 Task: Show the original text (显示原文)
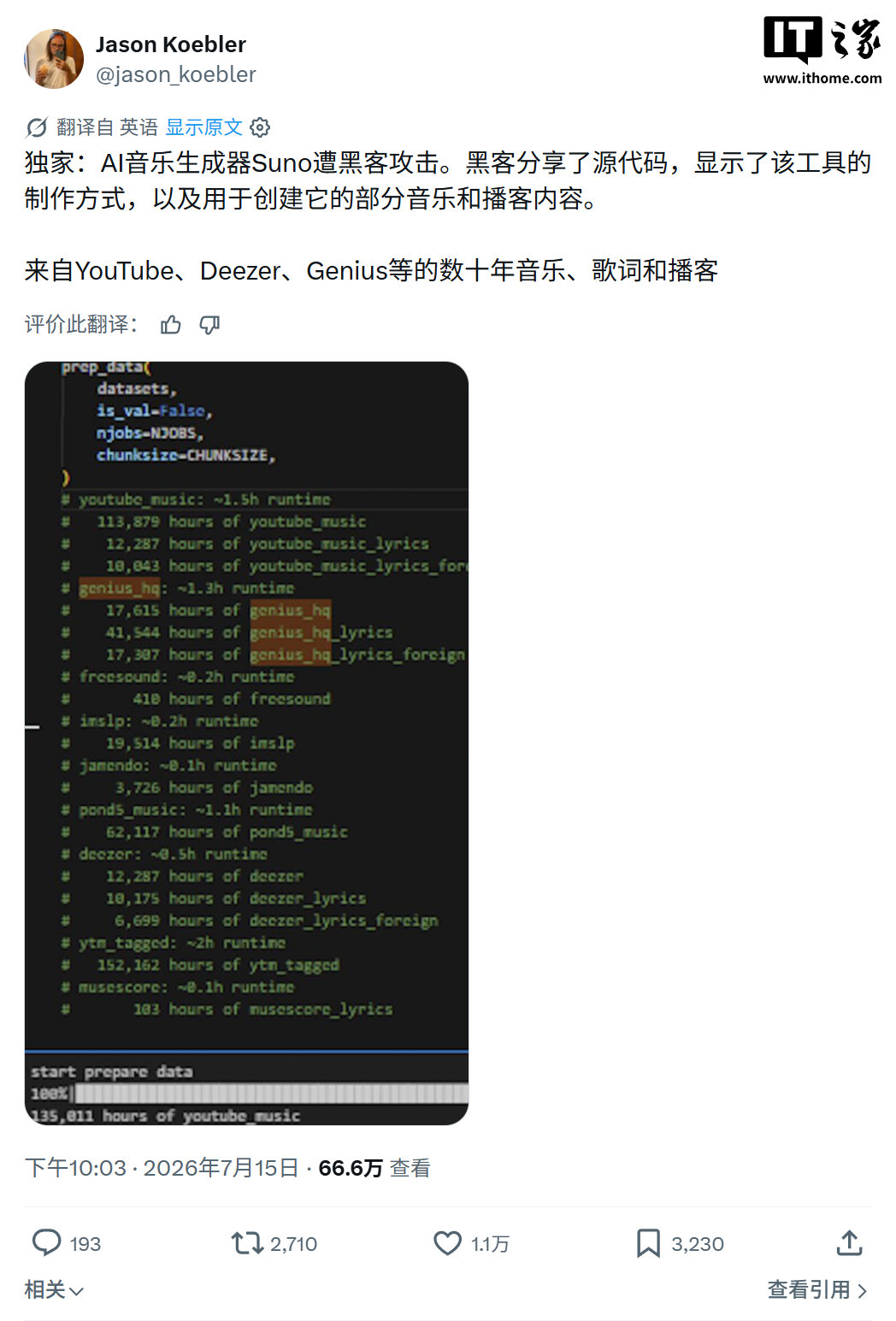click(x=204, y=127)
